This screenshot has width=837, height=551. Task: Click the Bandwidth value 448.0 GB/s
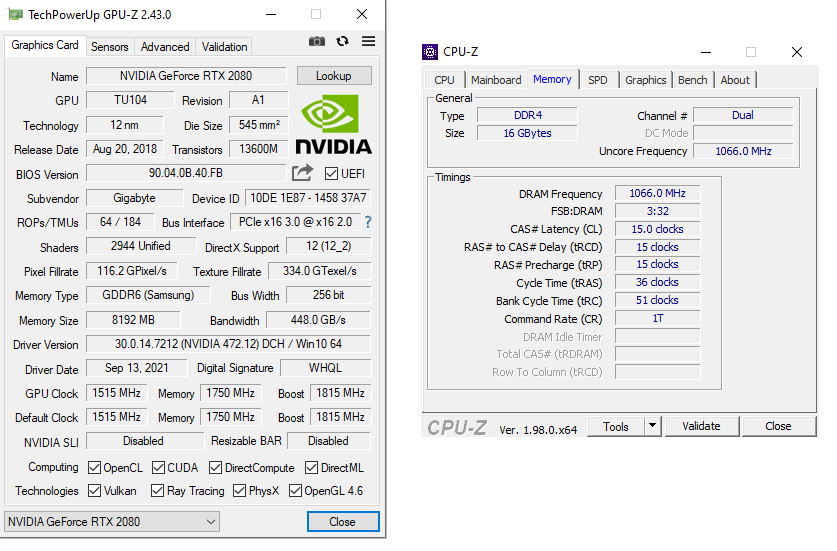click(318, 320)
